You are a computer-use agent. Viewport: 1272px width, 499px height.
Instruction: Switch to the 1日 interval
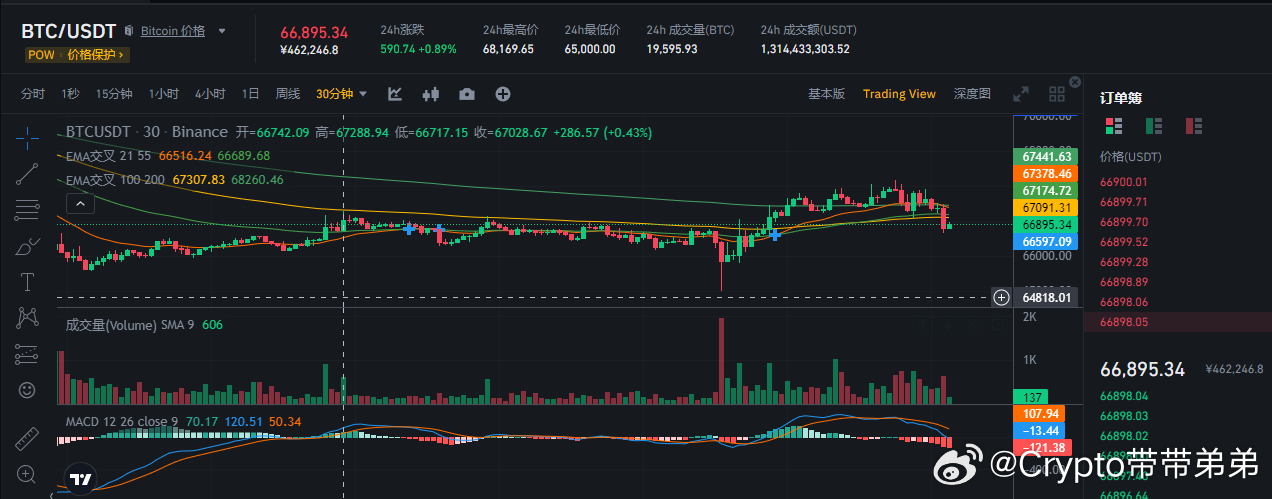coord(250,94)
